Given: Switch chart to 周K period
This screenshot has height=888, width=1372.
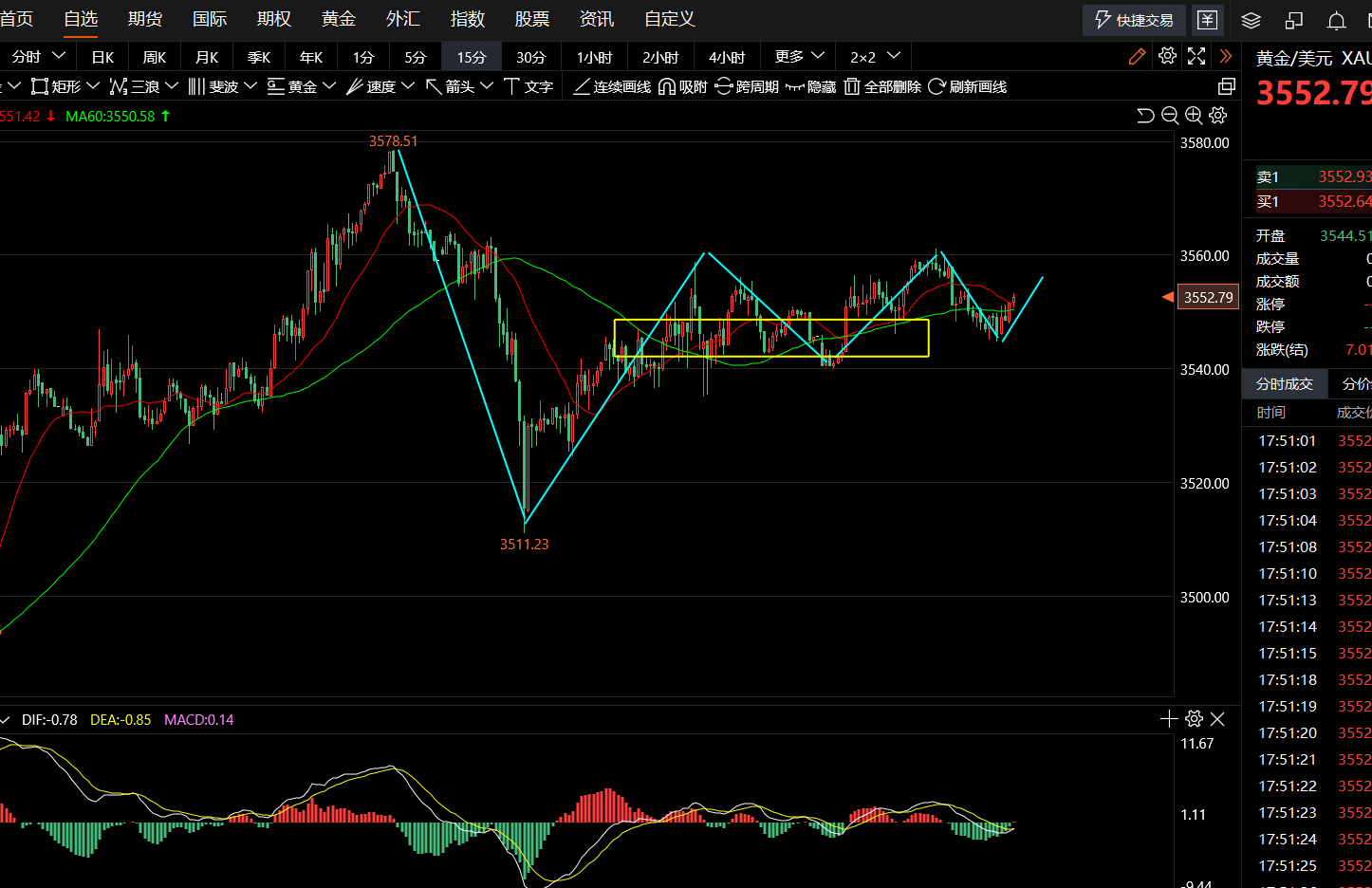Looking at the screenshot, I should coord(155,57).
